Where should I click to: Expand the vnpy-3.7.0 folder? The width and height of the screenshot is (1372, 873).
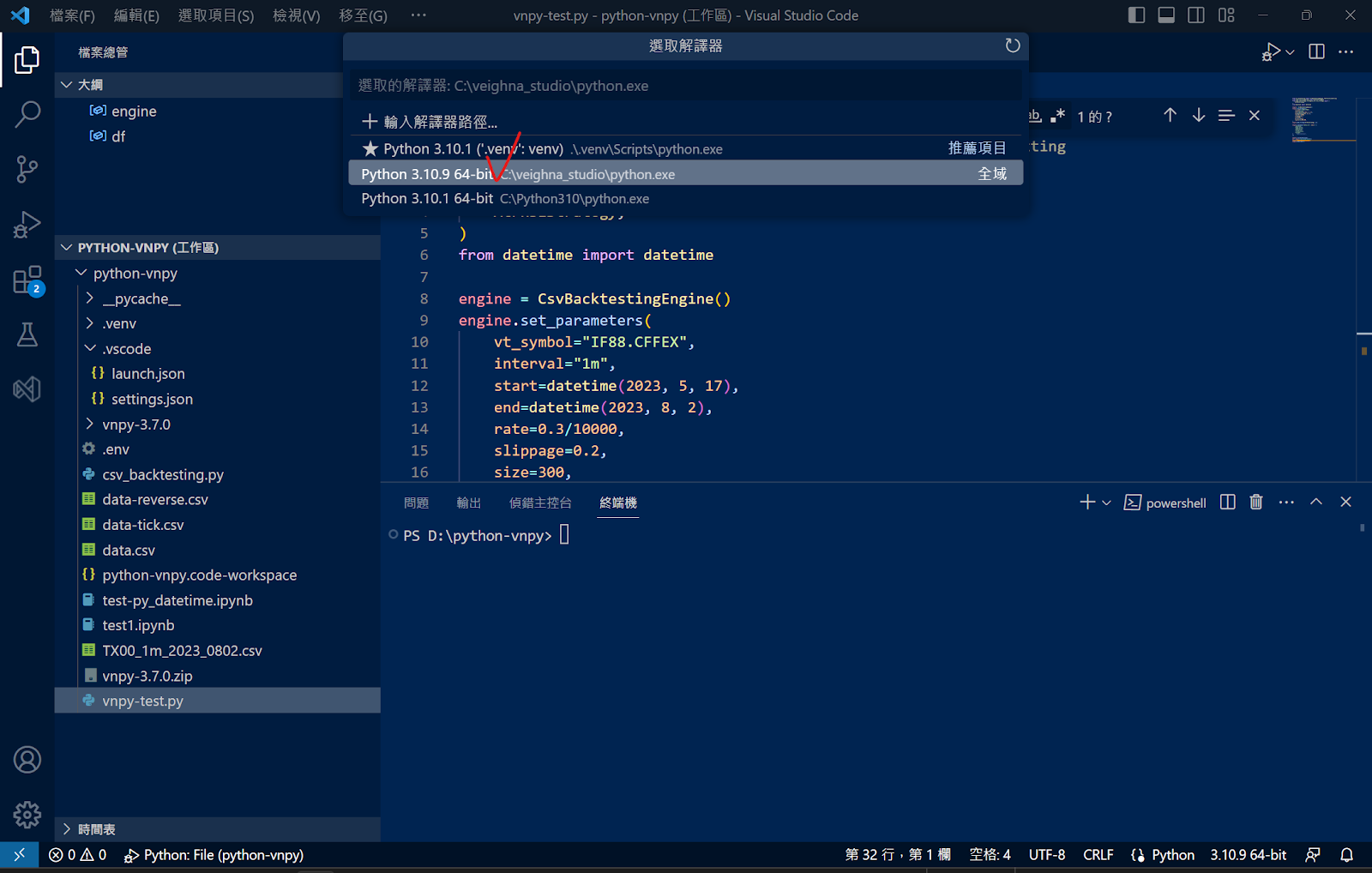(x=90, y=424)
